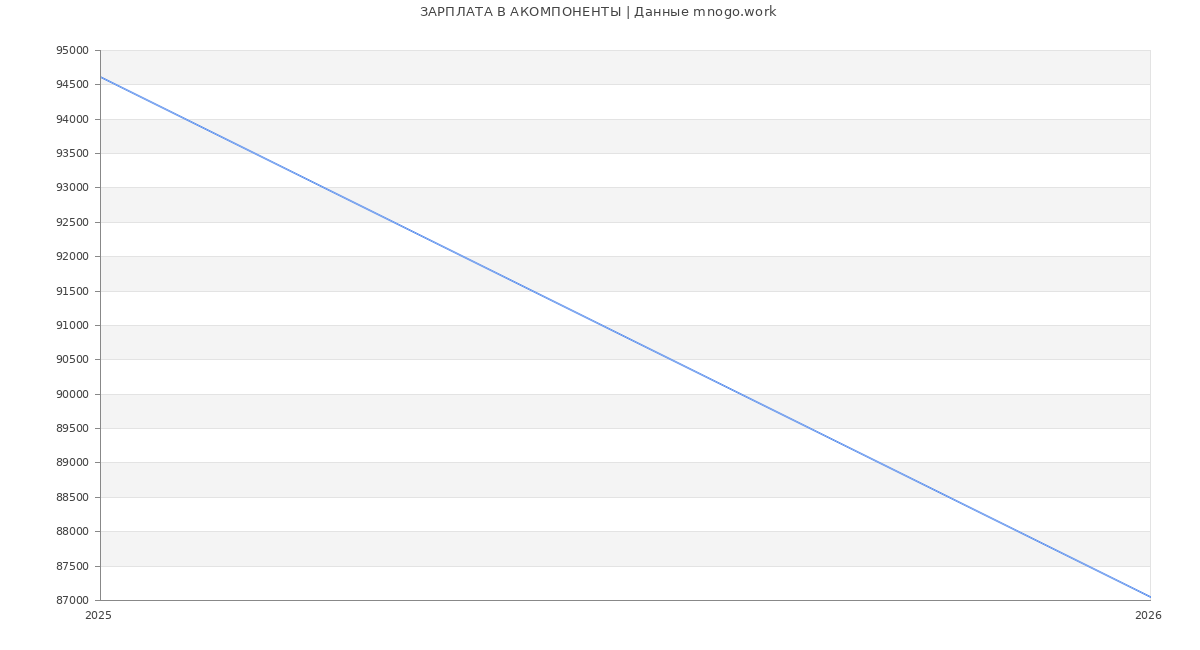The image size is (1200, 650).
Task: Select the 94000 y-axis tick label
Action: tap(72, 119)
